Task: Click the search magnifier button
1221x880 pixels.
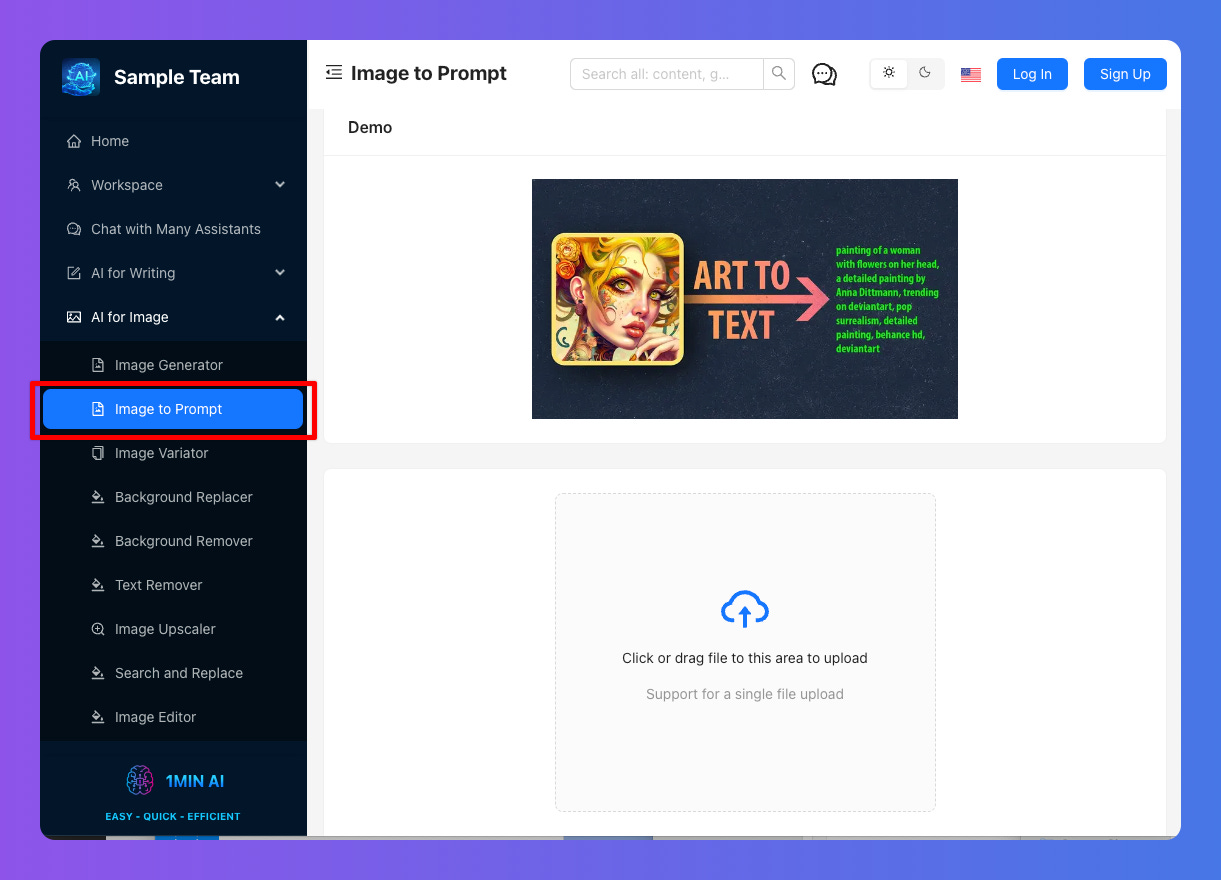Action: (779, 74)
